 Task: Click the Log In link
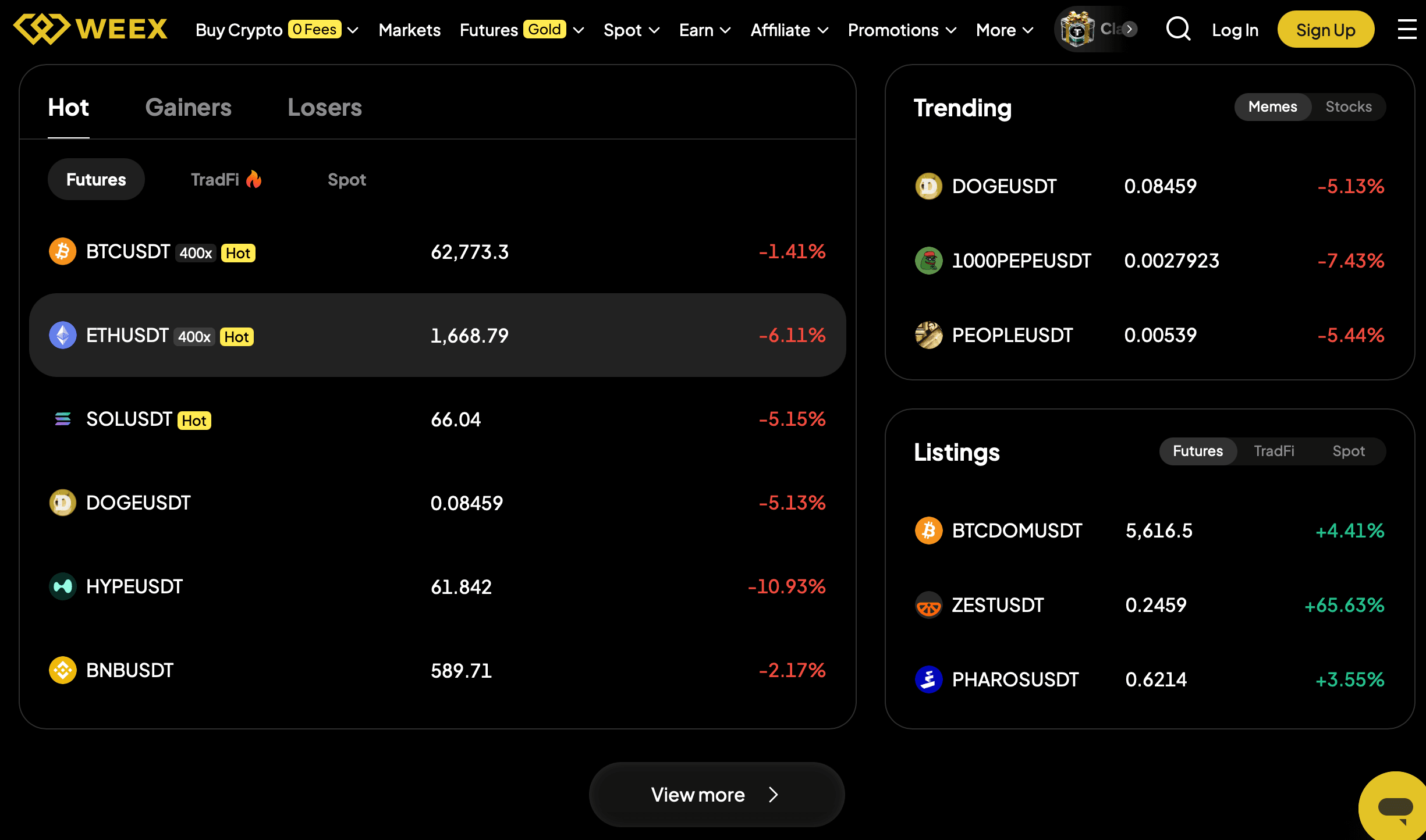1235,30
